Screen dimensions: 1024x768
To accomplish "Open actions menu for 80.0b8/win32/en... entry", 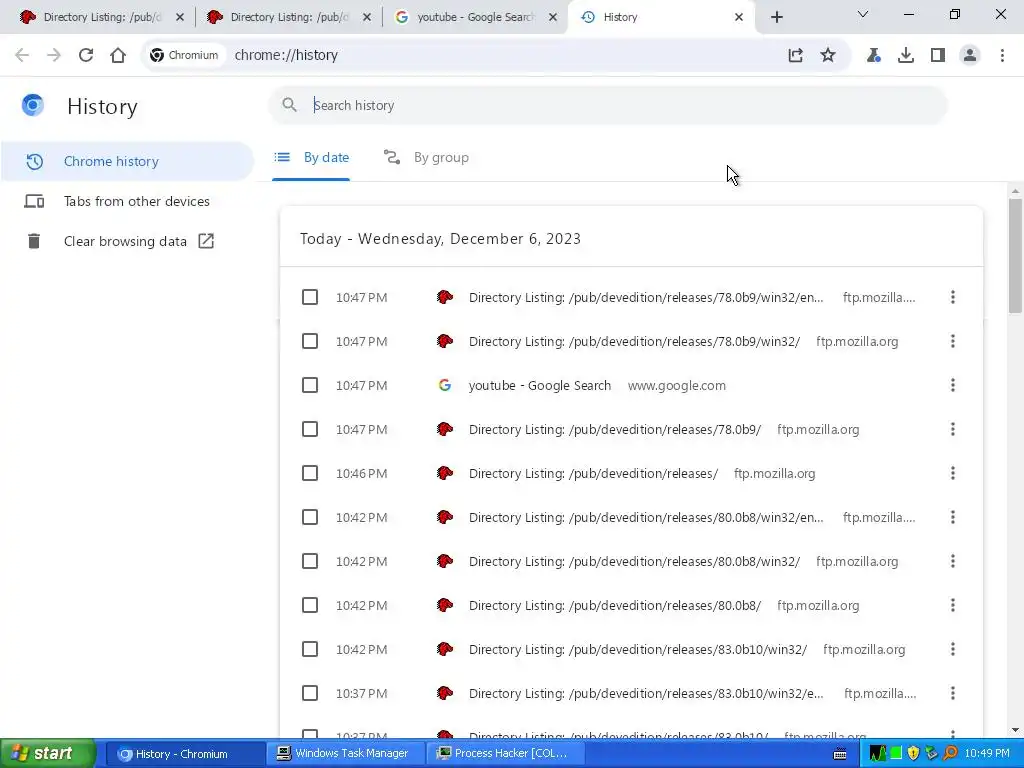I will coord(953,517).
